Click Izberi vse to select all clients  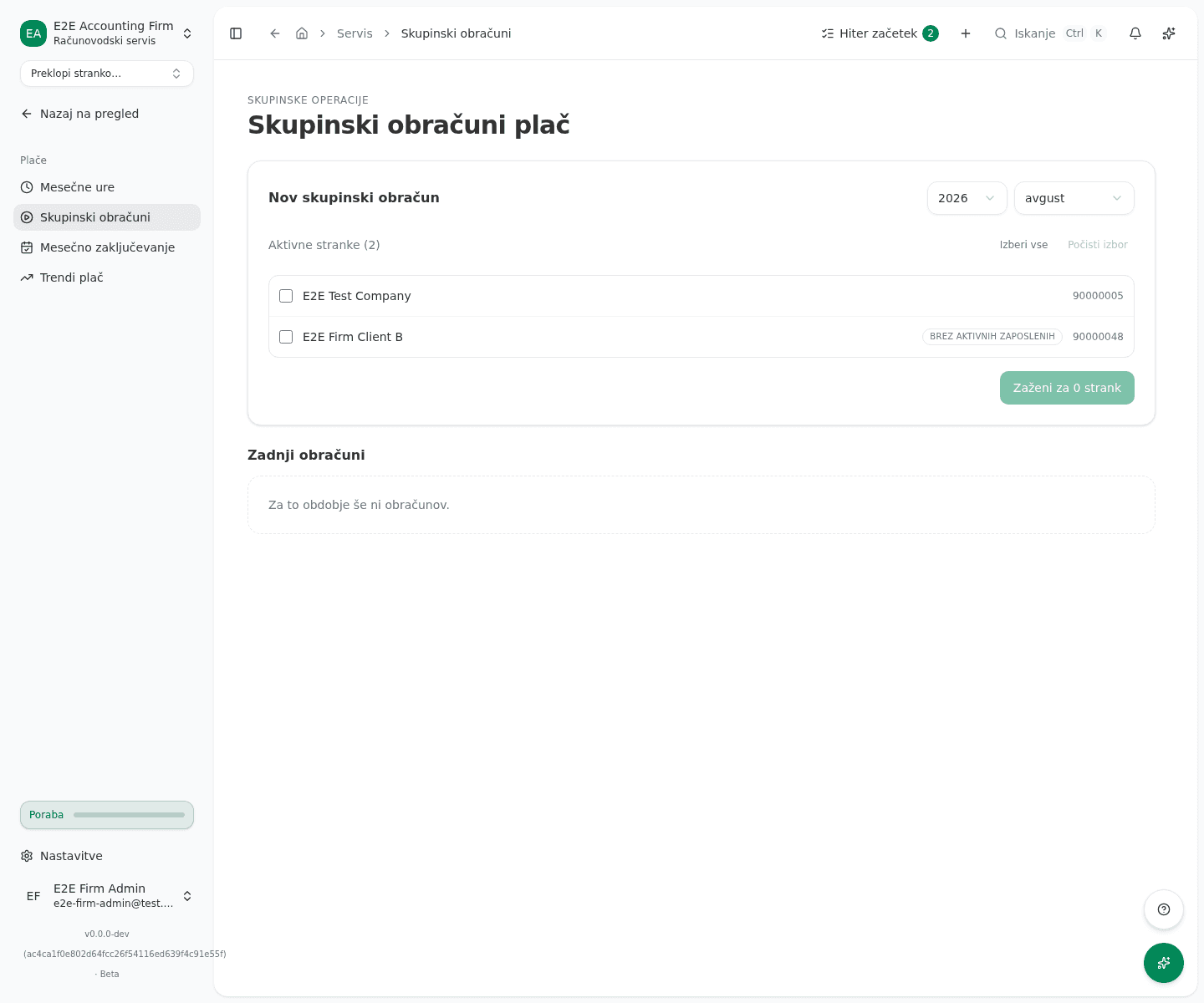coord(1023,245)
